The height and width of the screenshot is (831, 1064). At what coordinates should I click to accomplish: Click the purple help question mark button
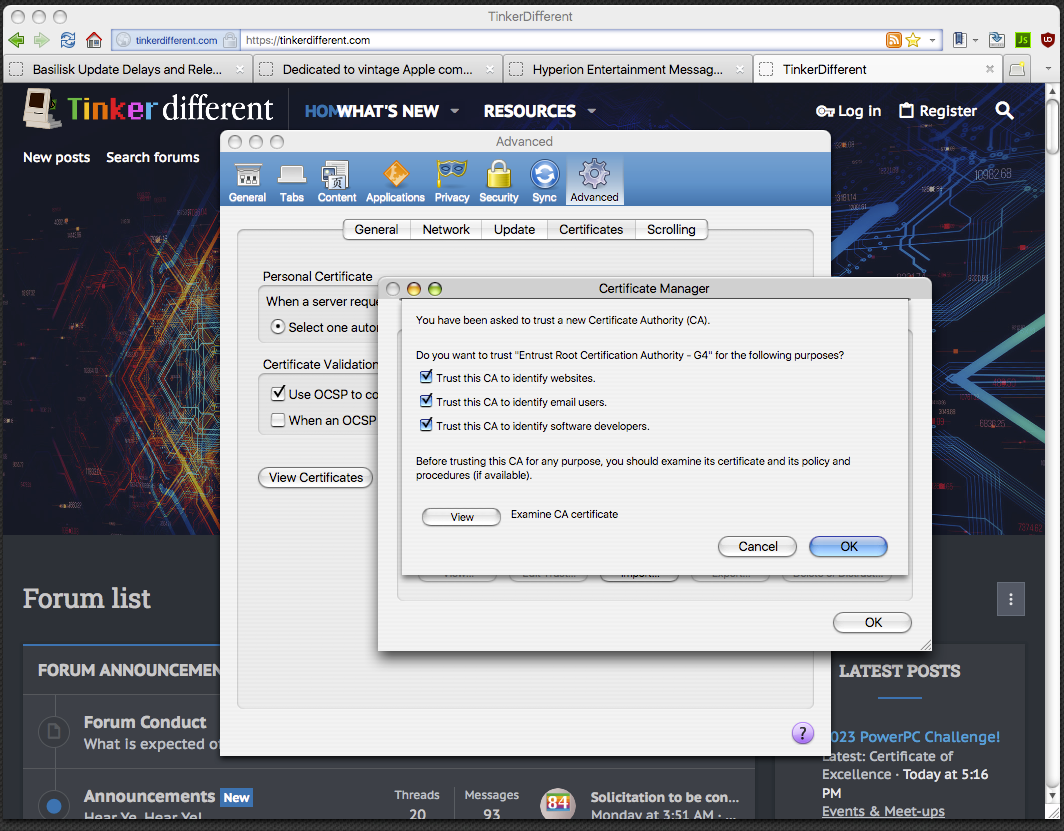(x=802, y=733)
